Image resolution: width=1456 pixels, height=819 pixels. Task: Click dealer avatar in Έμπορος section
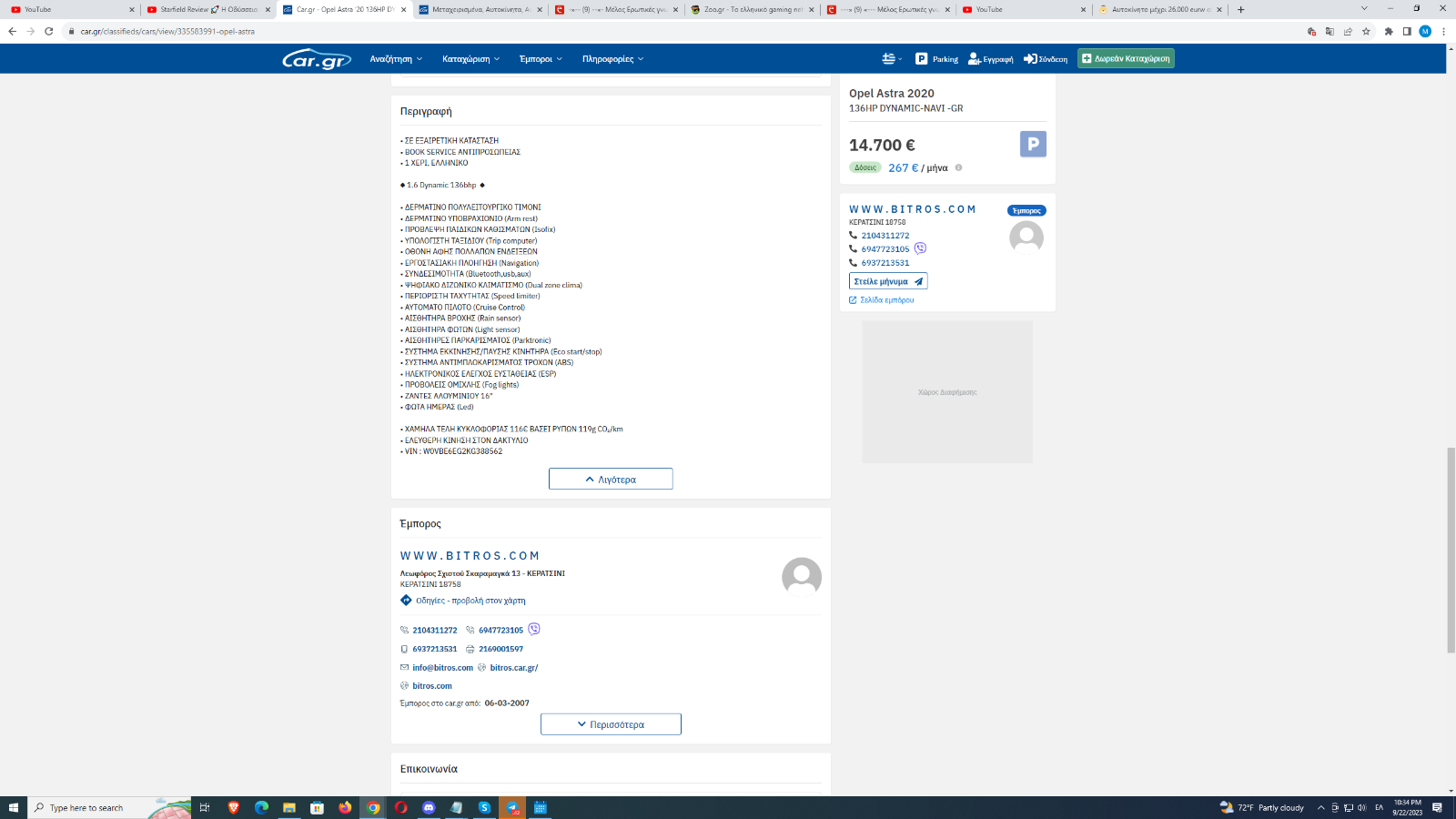tap(802, 577)
